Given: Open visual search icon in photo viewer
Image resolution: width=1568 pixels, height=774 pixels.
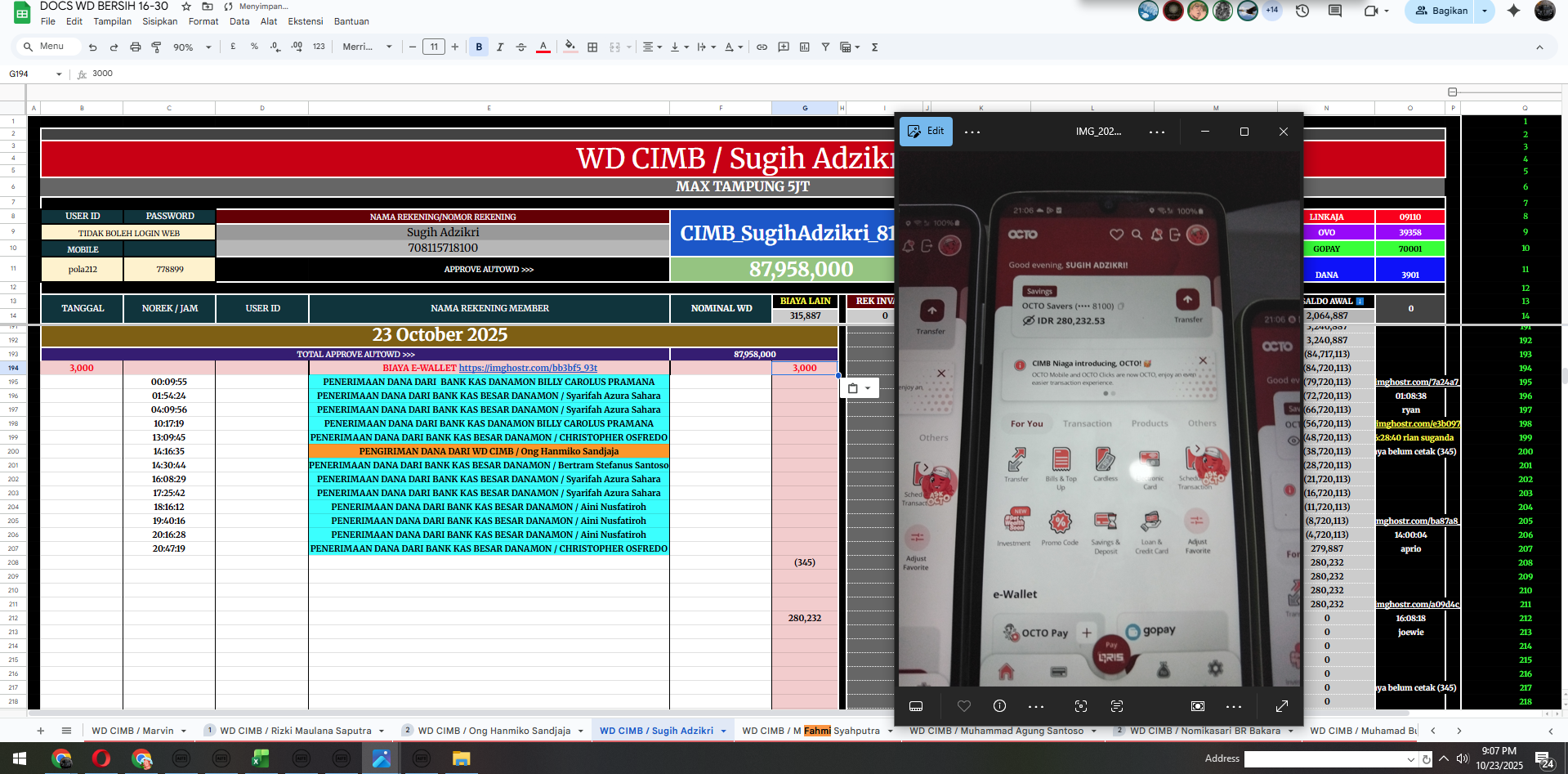Looking at the screenshot, I should click(x=1081, y=706).
